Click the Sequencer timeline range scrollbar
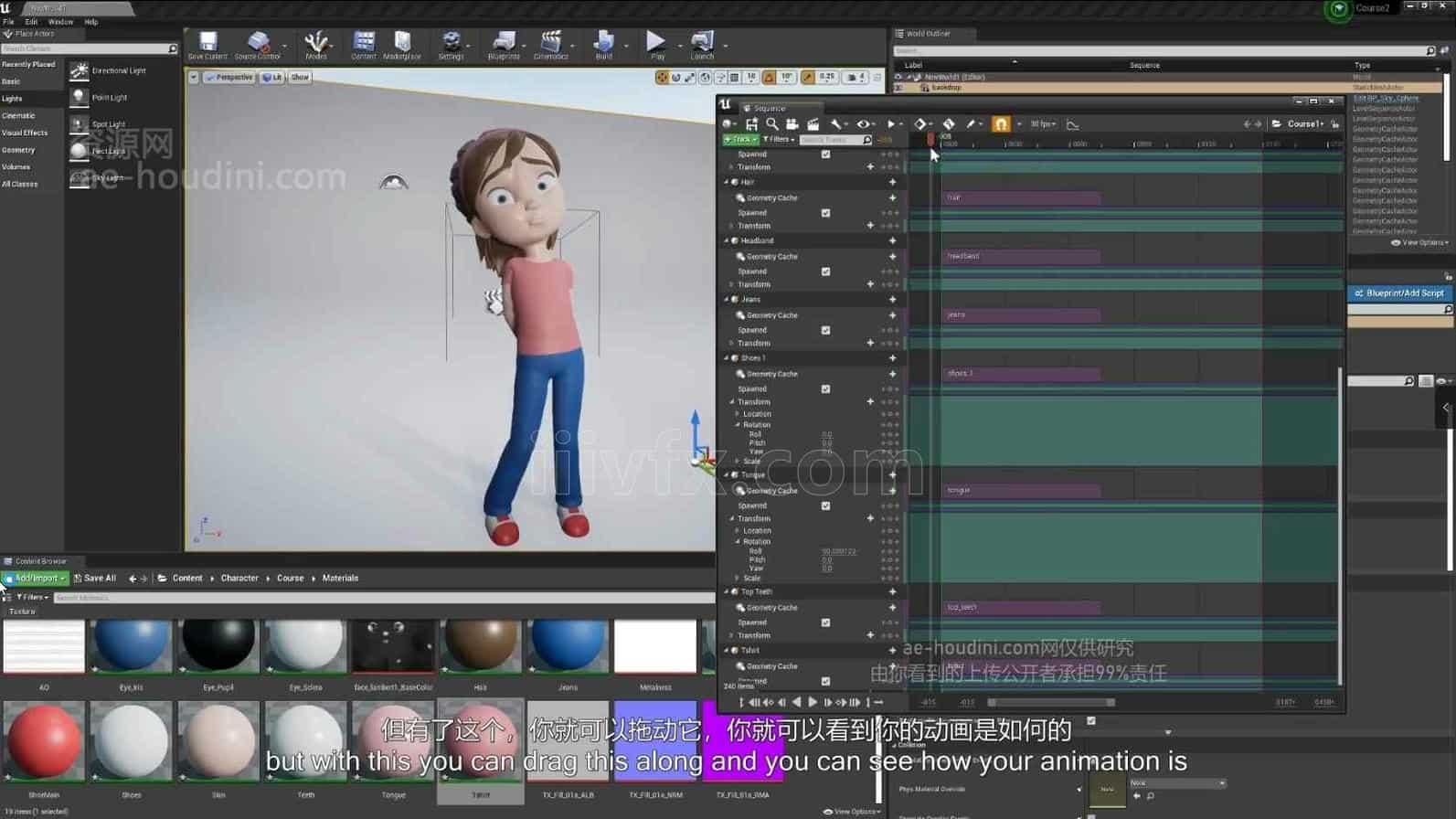This screenshot has width=1456, height=819. 1051,703
